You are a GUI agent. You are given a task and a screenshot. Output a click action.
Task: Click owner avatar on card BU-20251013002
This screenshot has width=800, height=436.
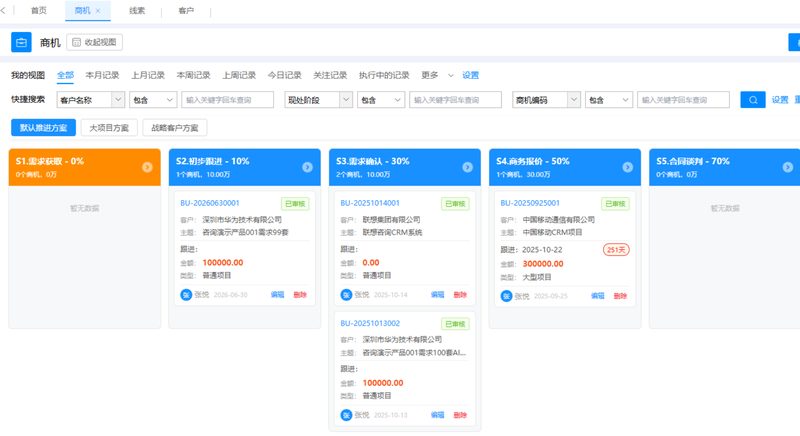[x=346, y=415]
